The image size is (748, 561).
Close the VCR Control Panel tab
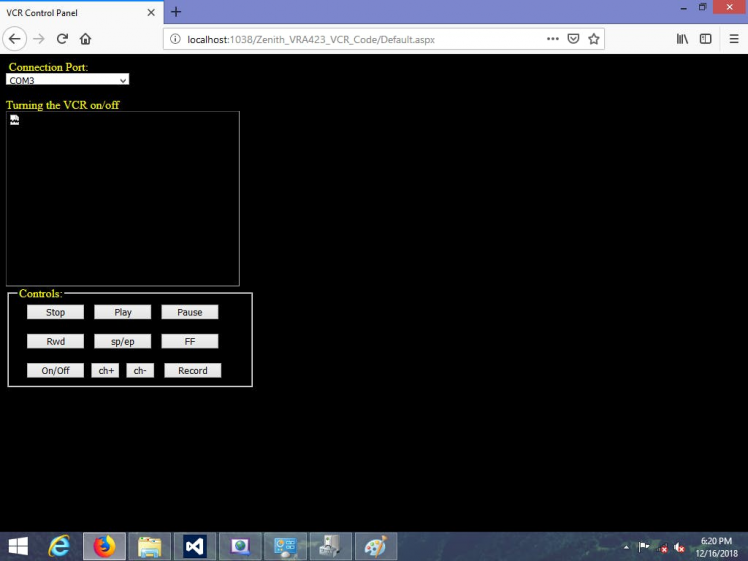pyautogui.click(x=151, y=12)
